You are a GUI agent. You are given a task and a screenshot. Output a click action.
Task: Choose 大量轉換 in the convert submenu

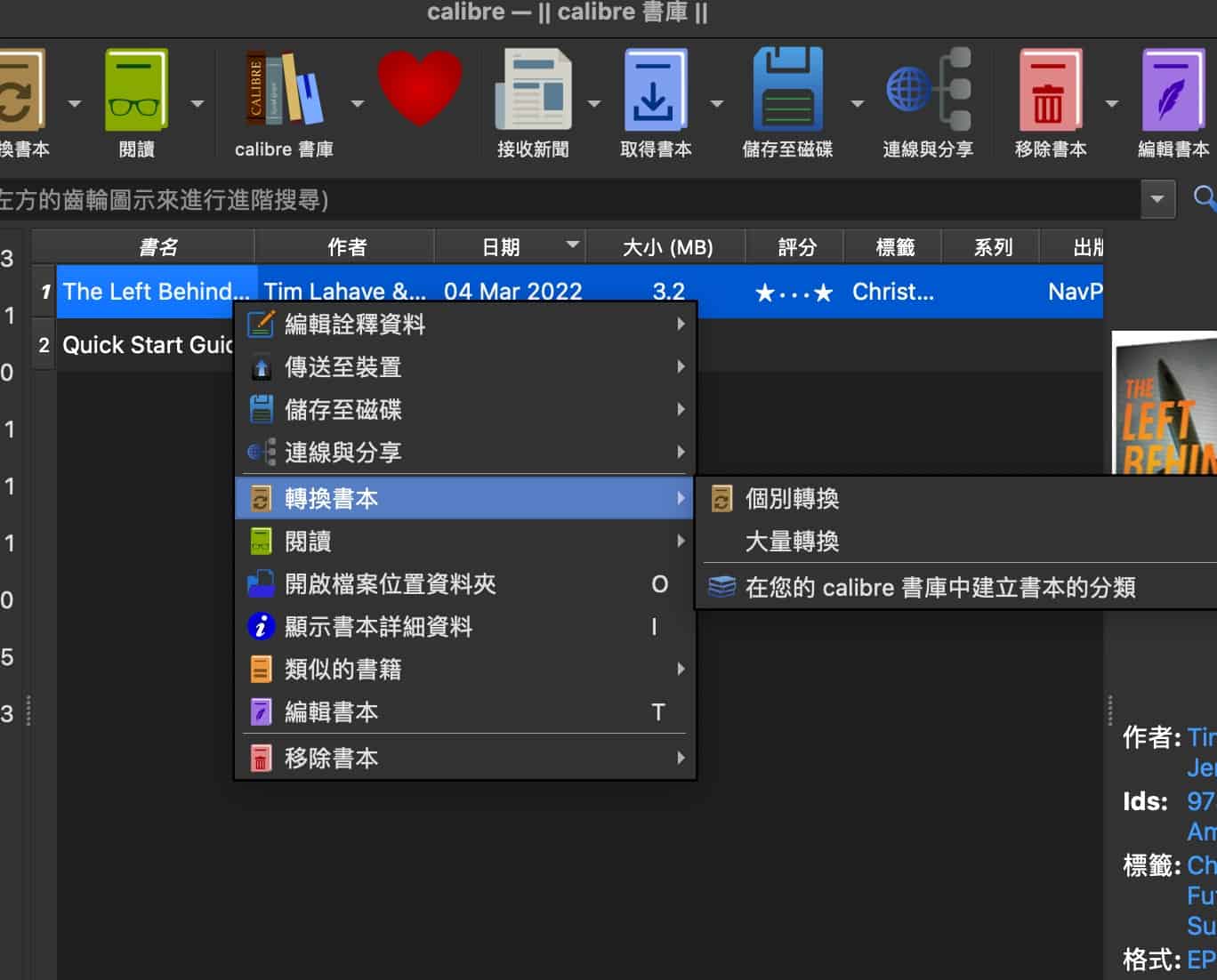click(x=792, y=542)
